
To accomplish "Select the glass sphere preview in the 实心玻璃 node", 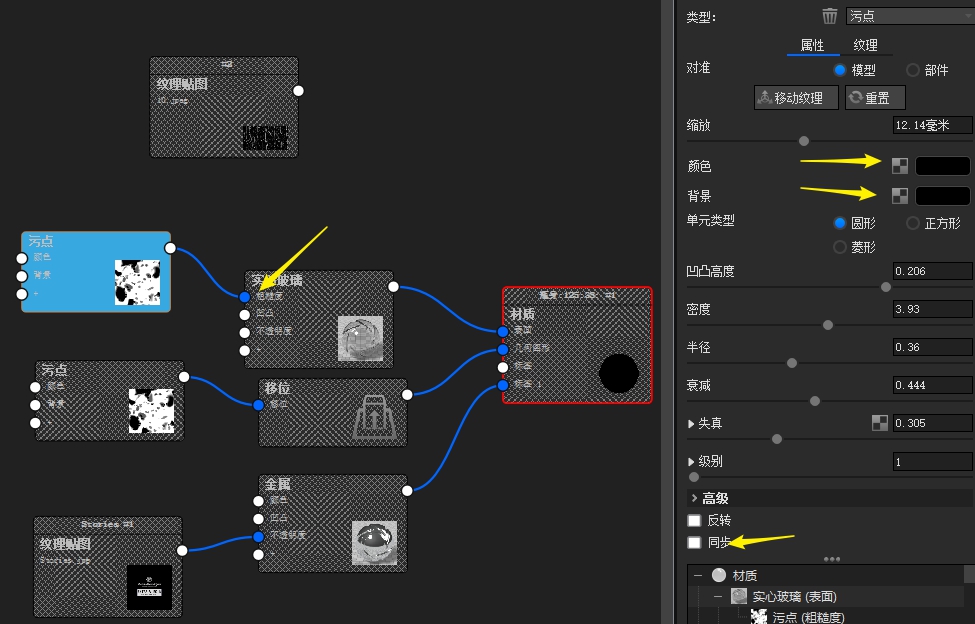I will (360, 338).
